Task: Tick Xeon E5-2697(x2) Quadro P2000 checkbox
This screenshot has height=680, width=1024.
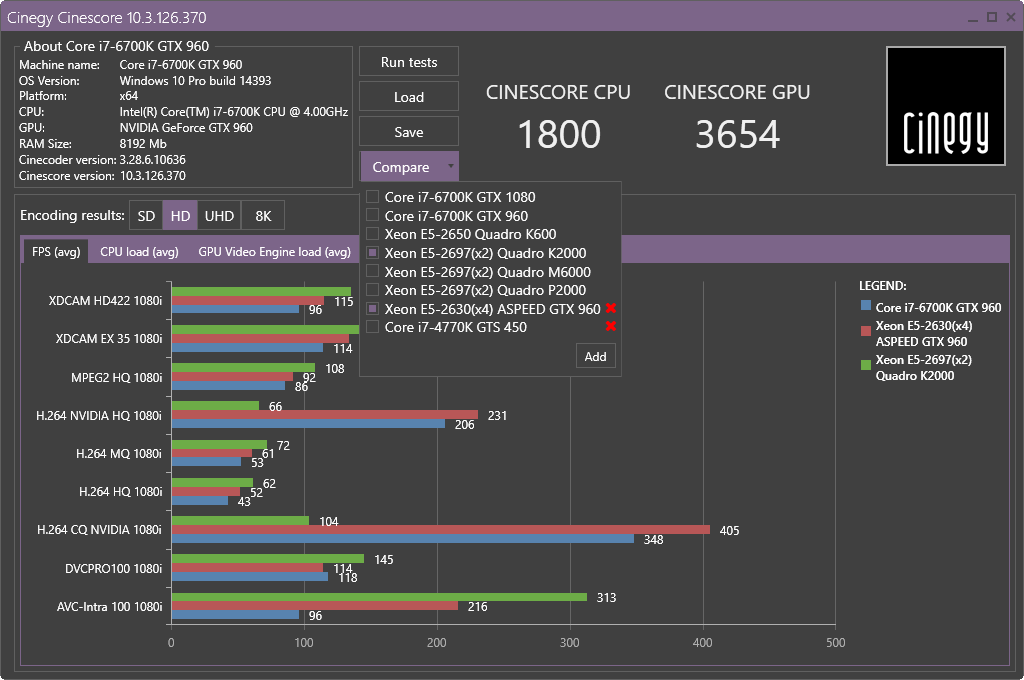Action: (x=372, y=289)
